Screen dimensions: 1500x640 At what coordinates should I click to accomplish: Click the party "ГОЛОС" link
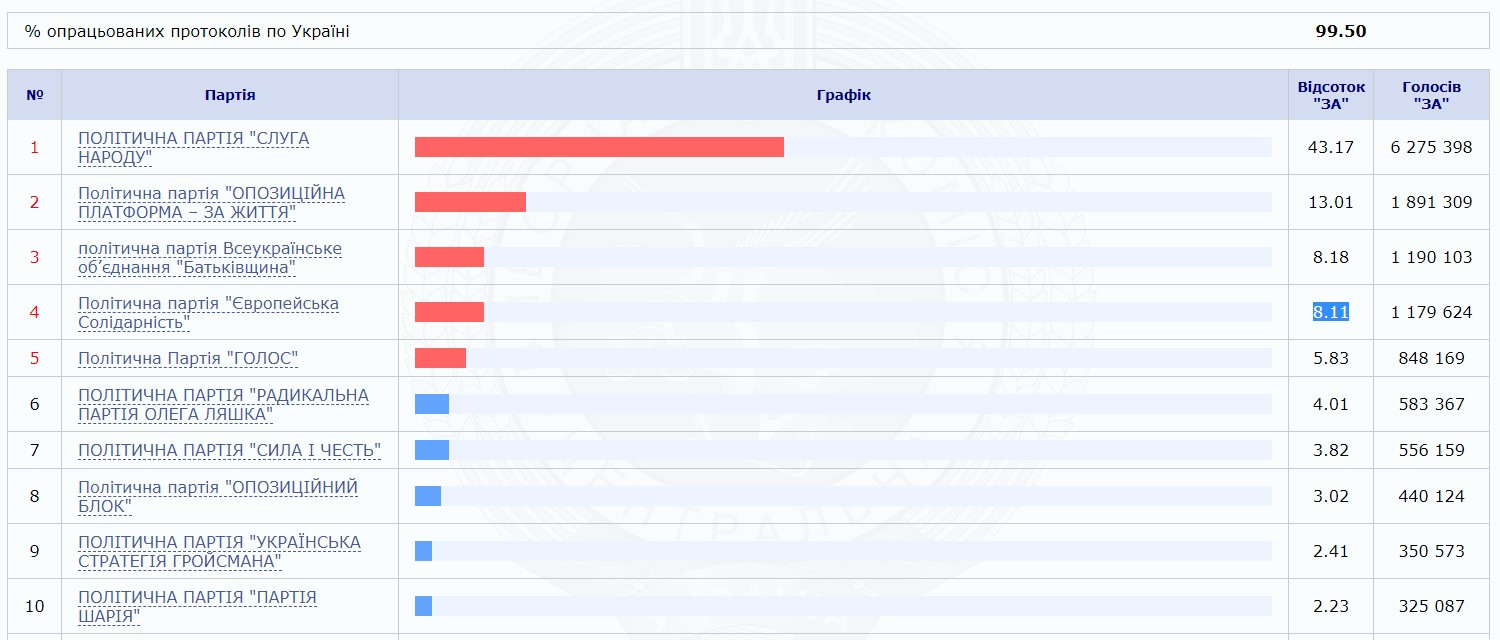click(188, 358)
